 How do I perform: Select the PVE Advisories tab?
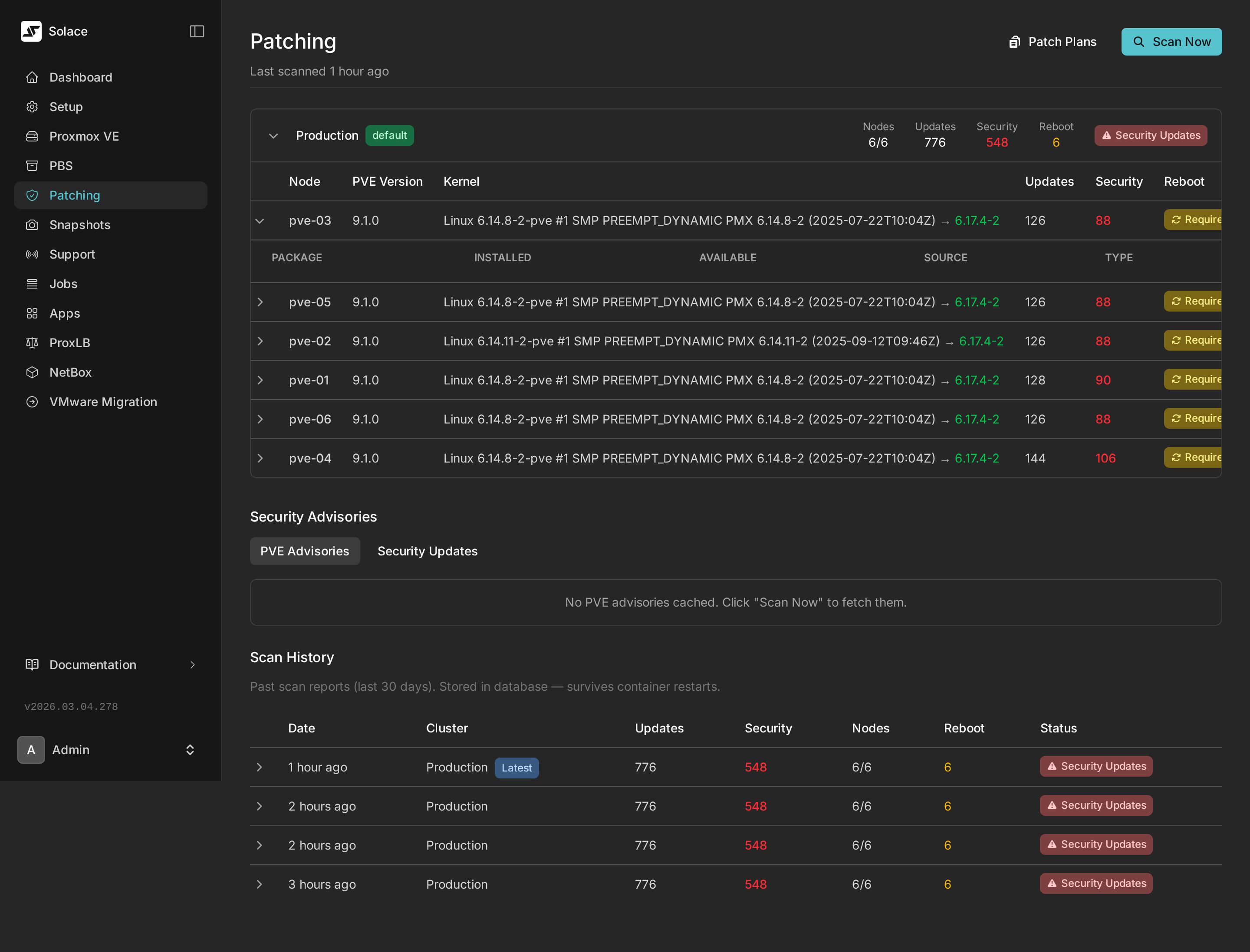click(304, 550)
